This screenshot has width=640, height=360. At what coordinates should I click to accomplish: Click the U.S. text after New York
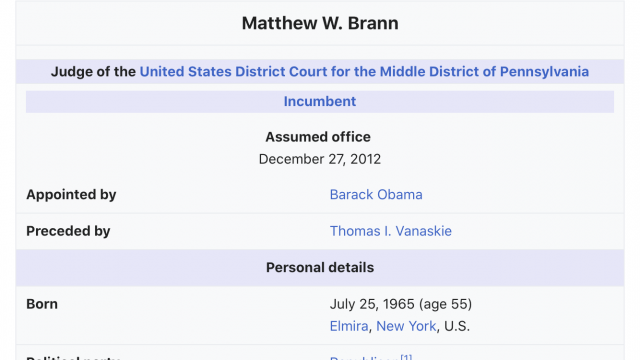click(x=457, y=326)
